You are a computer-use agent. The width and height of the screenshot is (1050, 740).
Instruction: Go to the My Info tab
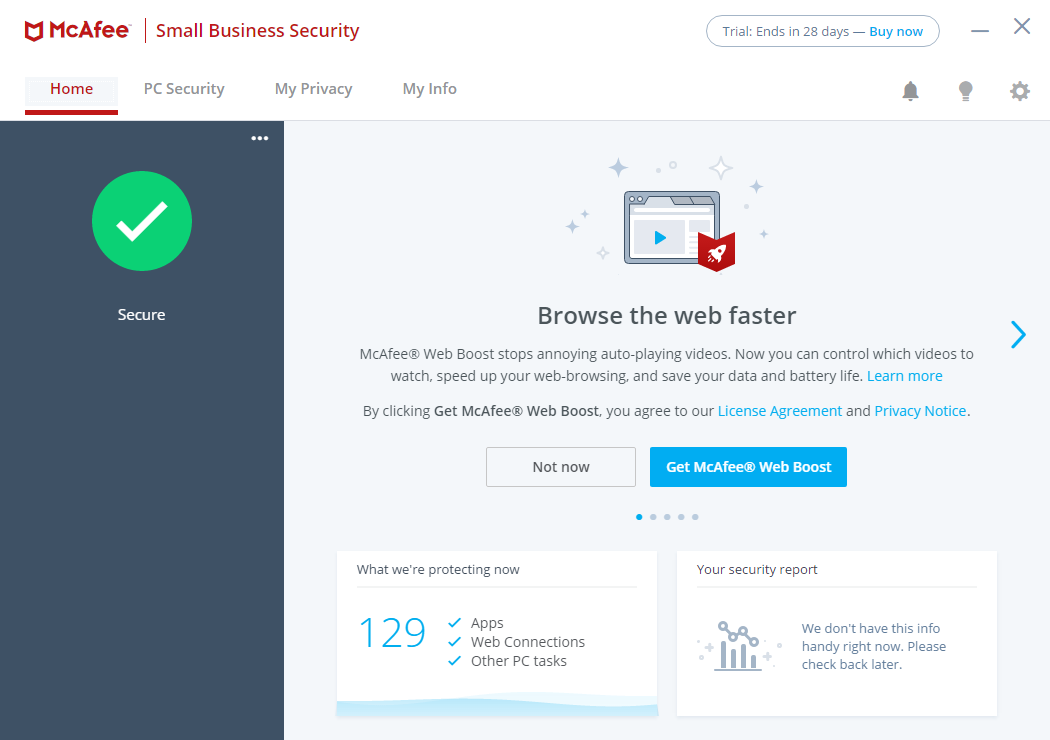pos(429,89)
